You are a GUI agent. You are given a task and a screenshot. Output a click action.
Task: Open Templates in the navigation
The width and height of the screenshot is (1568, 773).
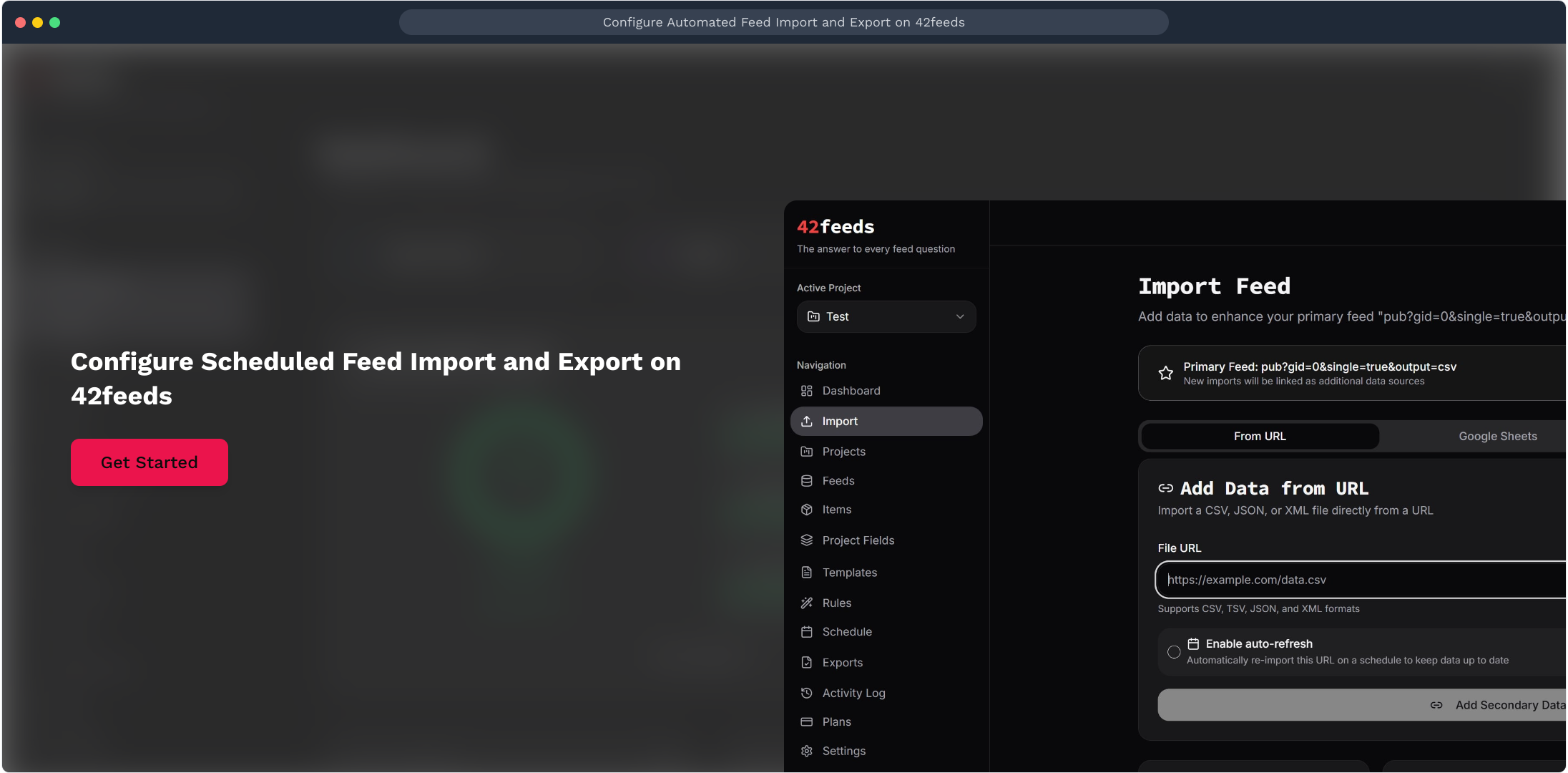point(849,573)
